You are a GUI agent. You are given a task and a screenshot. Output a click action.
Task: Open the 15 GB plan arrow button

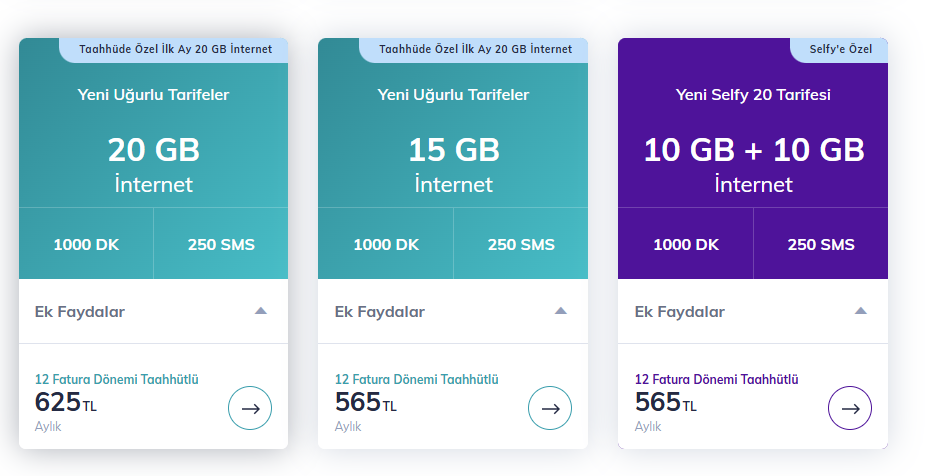point(550,408)
